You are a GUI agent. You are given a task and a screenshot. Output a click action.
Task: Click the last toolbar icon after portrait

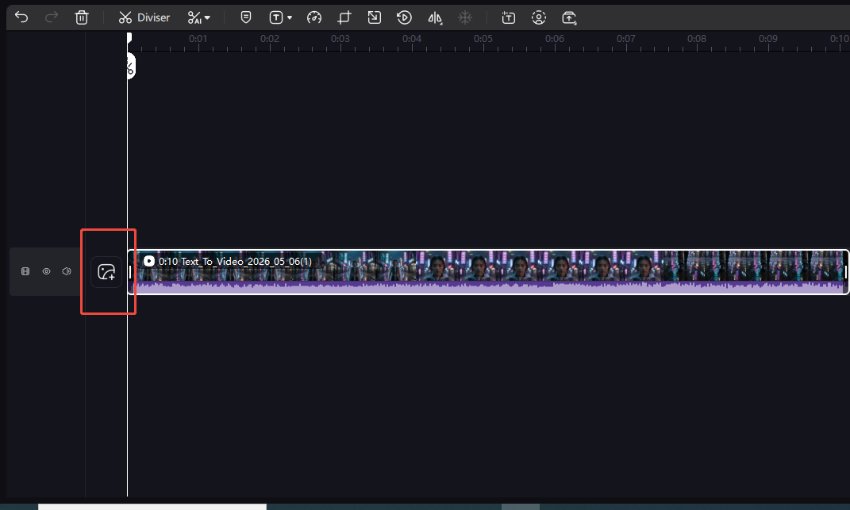569,18
